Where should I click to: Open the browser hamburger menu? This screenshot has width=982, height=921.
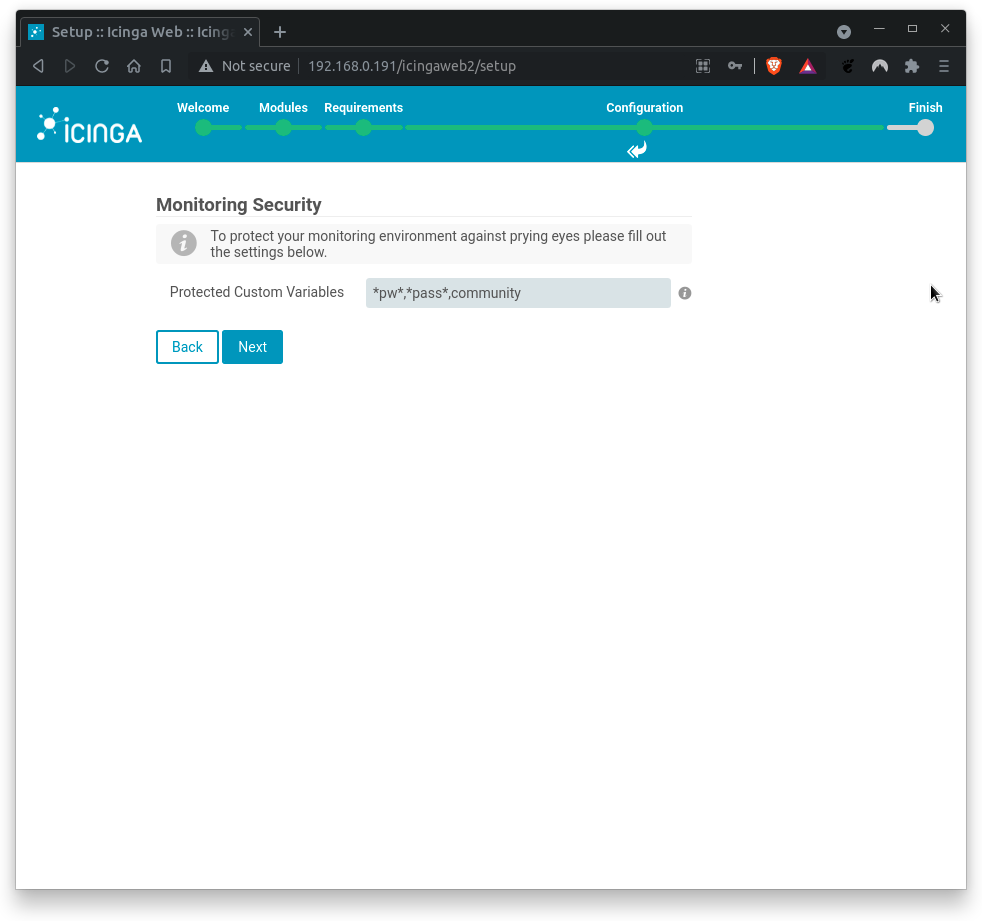tap(943, 66)
